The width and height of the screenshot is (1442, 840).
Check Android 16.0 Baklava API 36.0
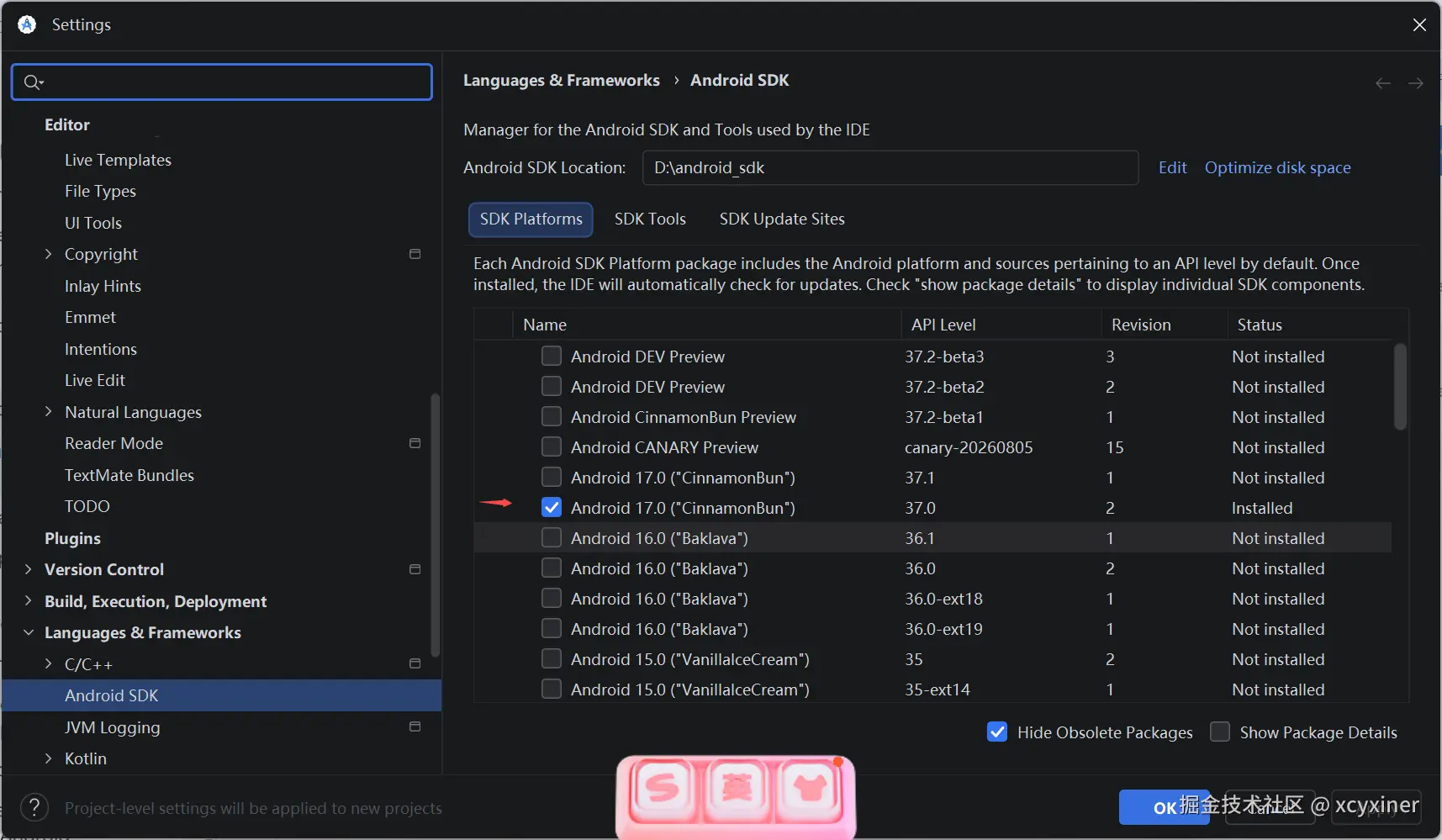(x=552, y=568)
